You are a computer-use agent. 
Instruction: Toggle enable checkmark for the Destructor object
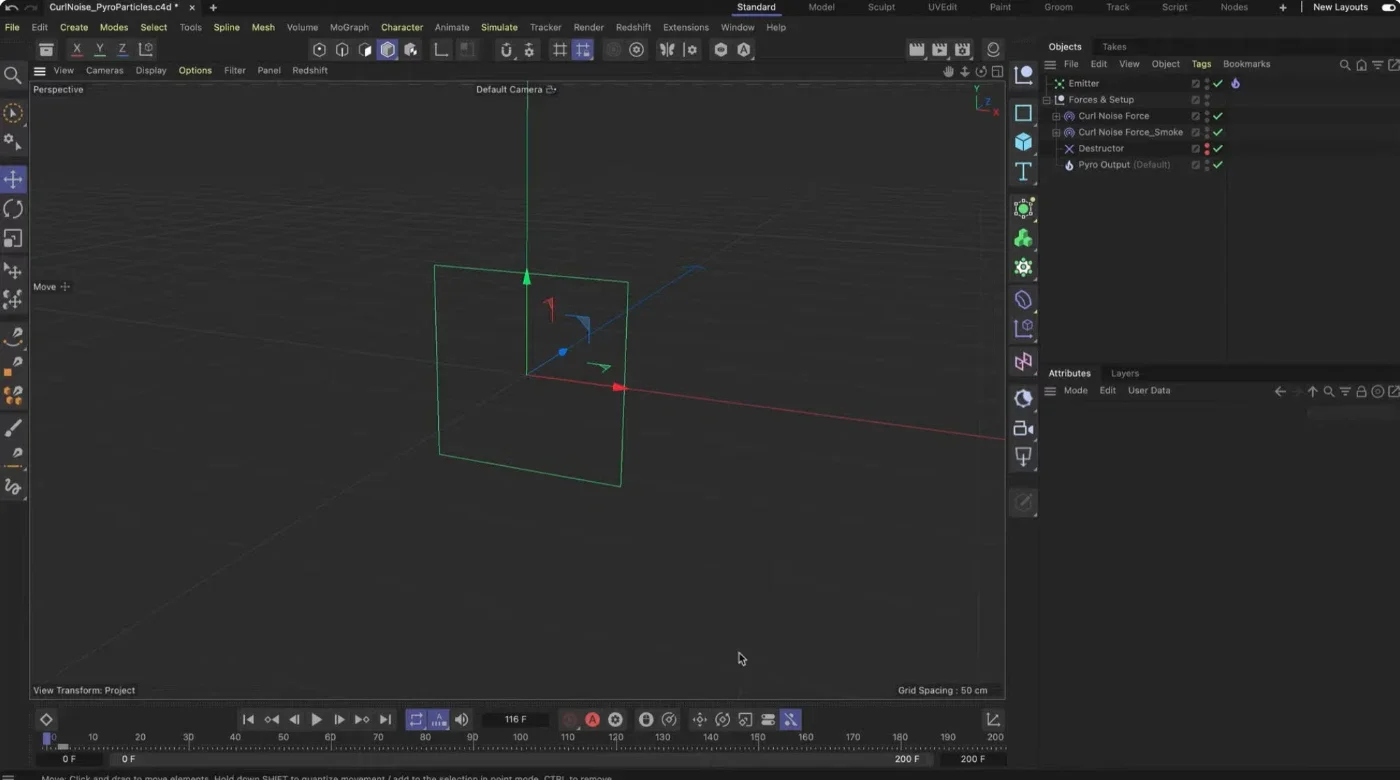click(x=1218, y=148)
